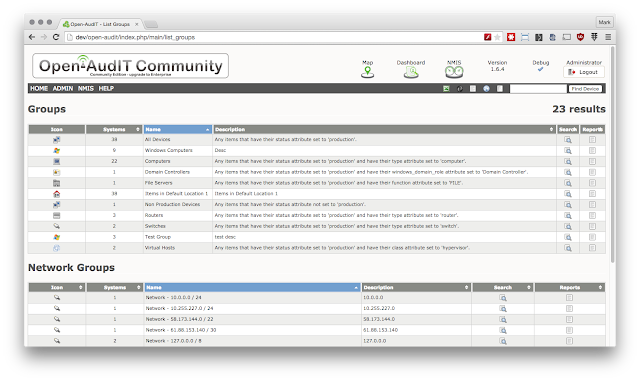Sort Network Groups by Reports column
640x381 pixels.
[570, 287]
